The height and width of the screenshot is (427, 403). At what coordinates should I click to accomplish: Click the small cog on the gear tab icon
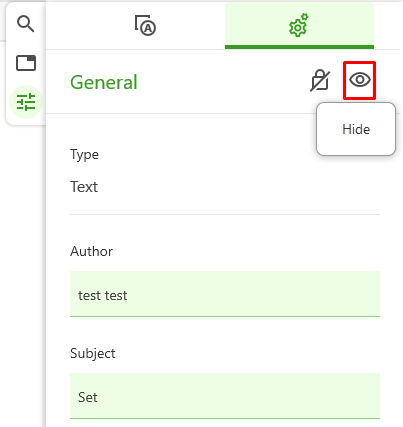coord(305,17)
